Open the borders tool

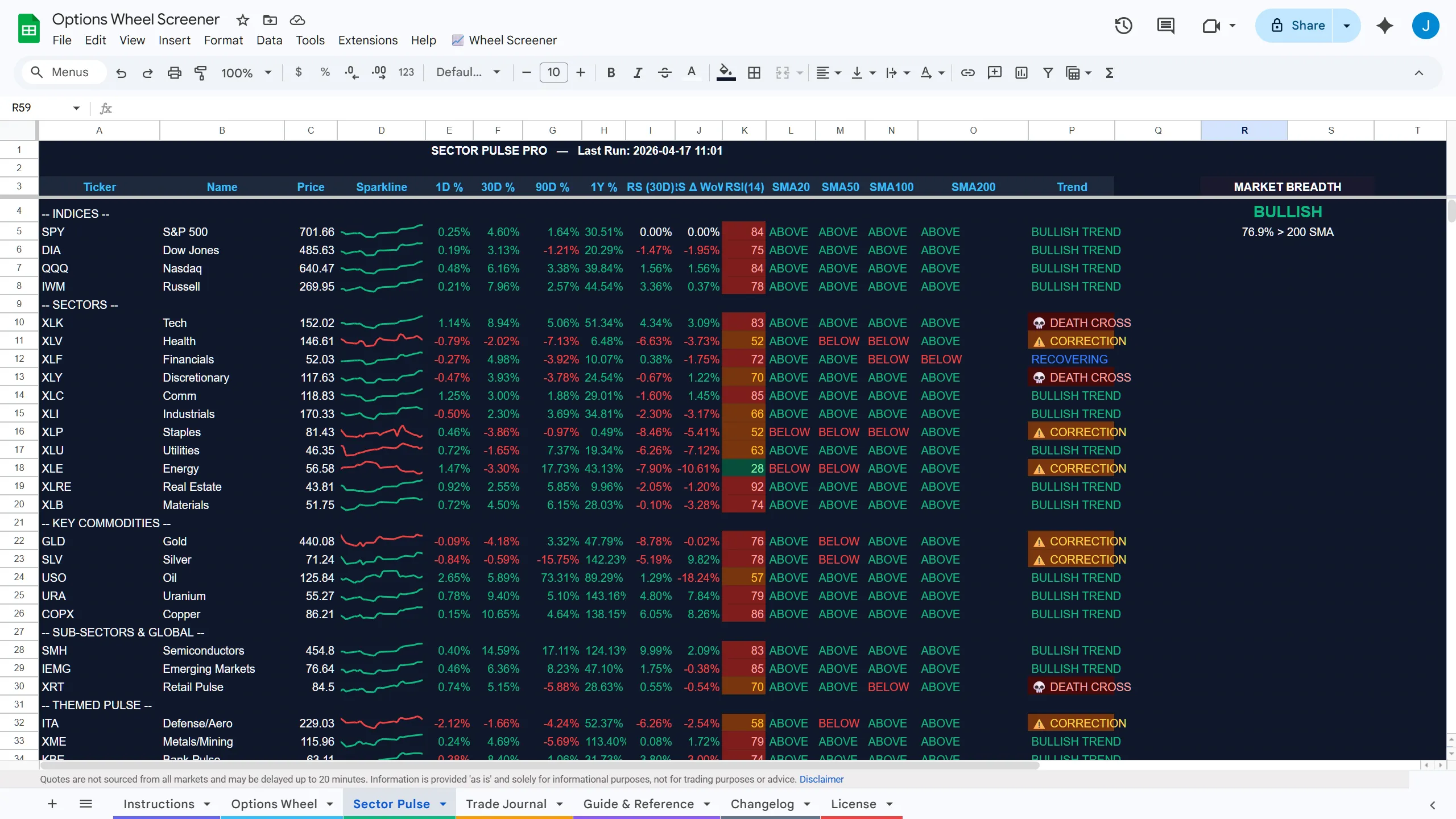[754, 73]
